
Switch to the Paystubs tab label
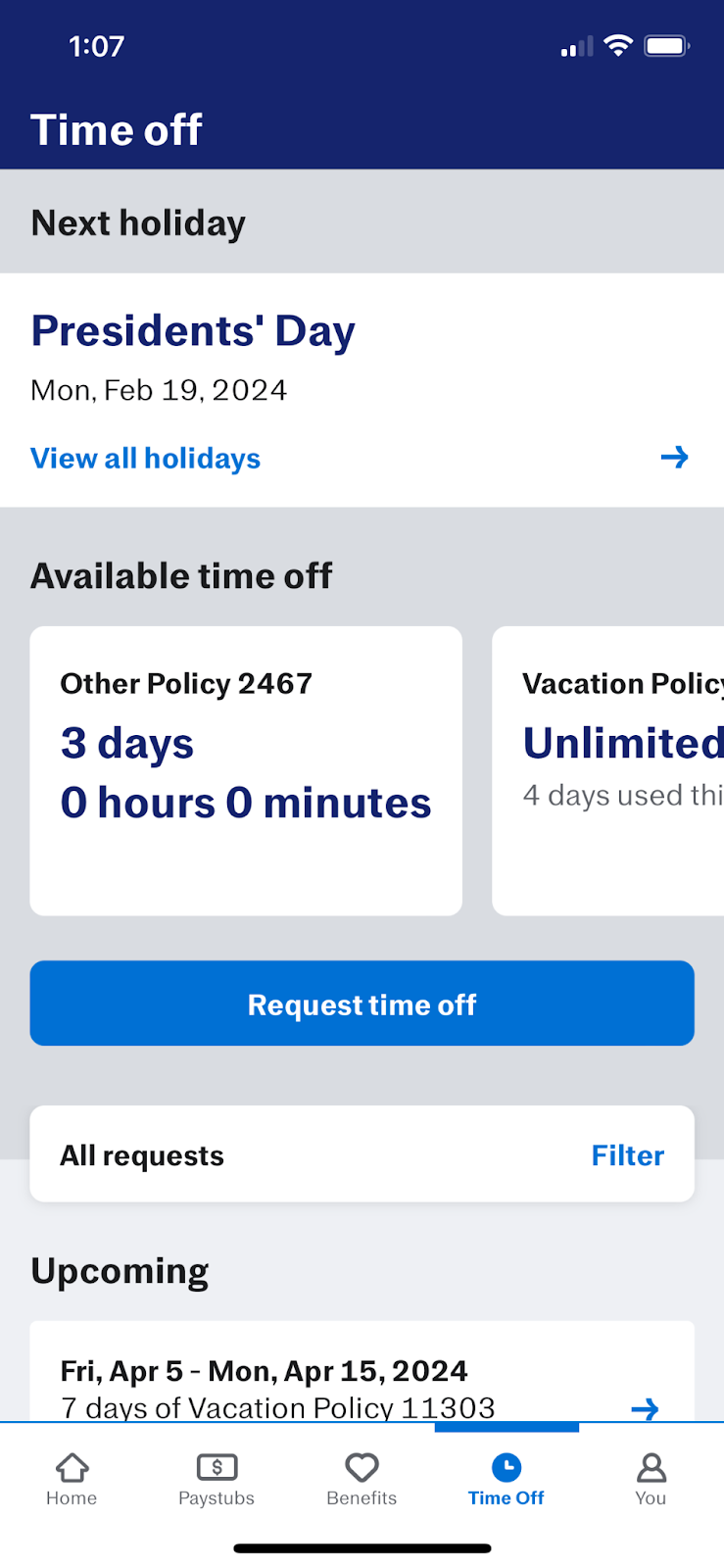[x=217, y=1498]
